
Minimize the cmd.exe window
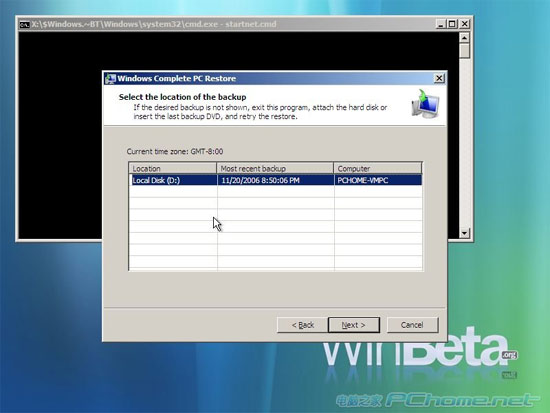click(441, 24)
